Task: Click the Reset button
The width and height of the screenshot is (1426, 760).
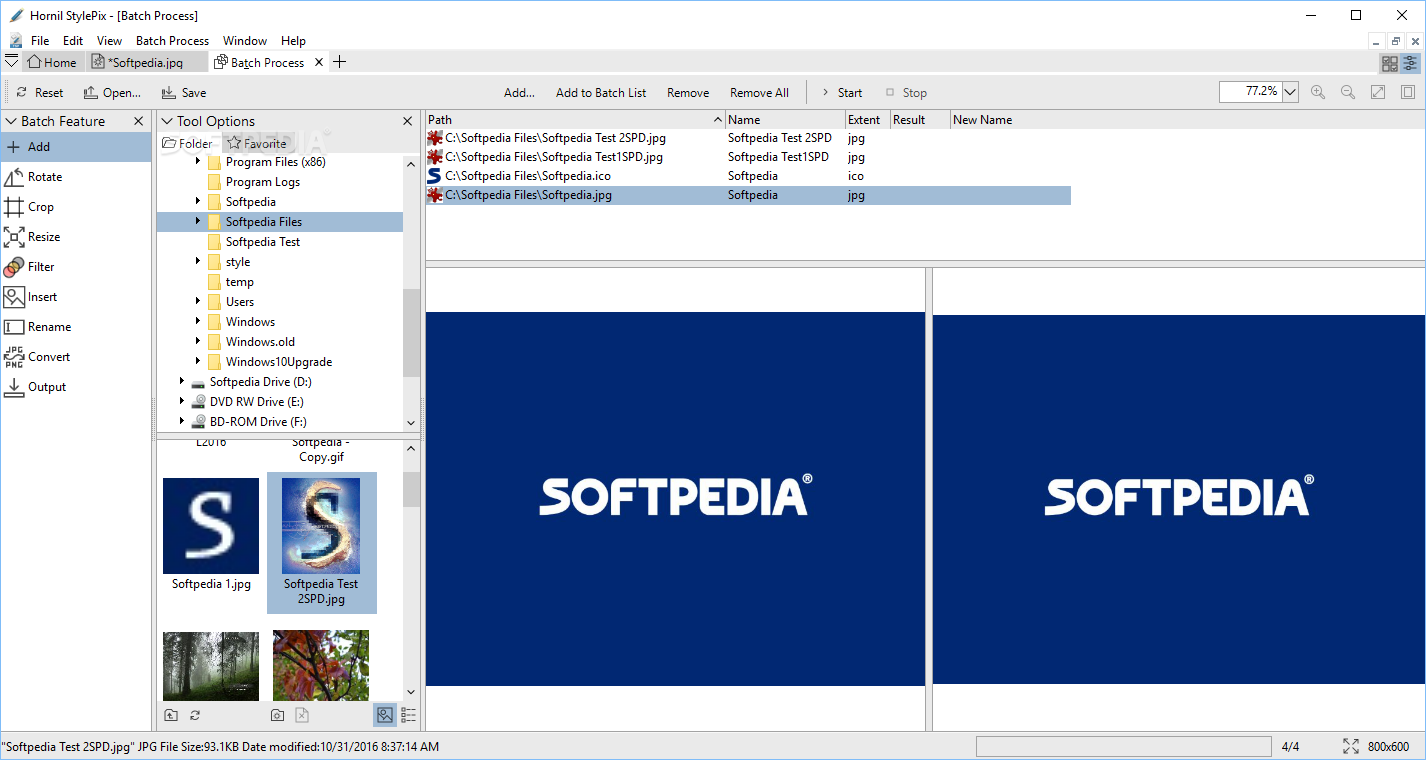Action: coord(40,92)
